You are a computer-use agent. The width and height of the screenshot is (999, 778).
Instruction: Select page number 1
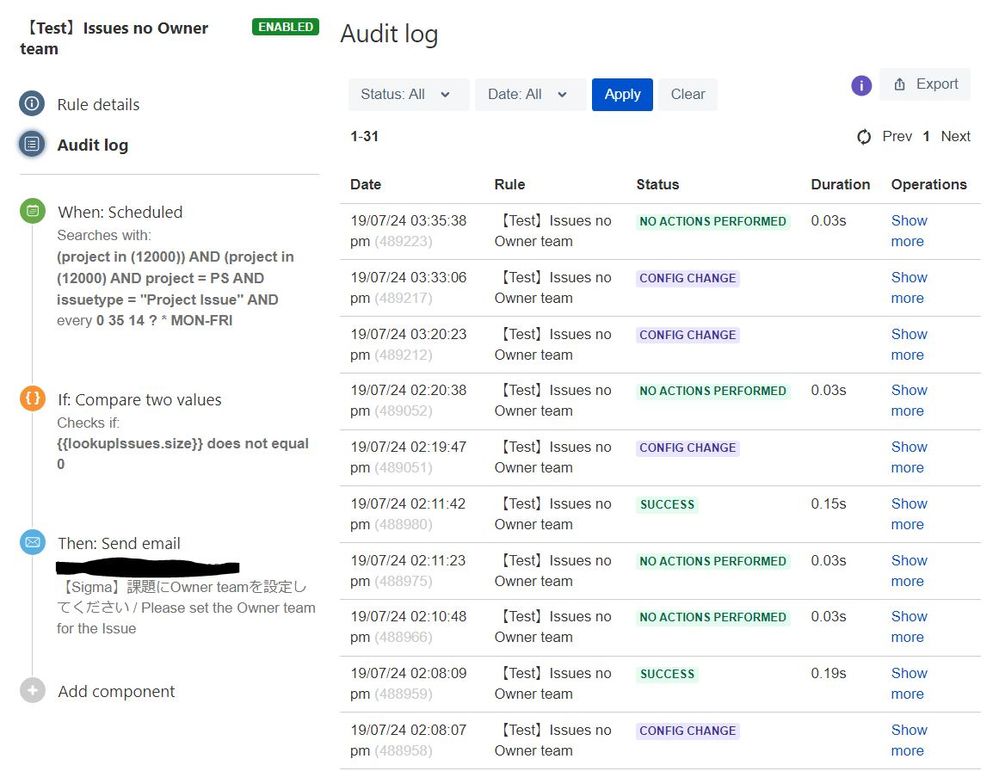pyautogui.click(x=926, y=136)
